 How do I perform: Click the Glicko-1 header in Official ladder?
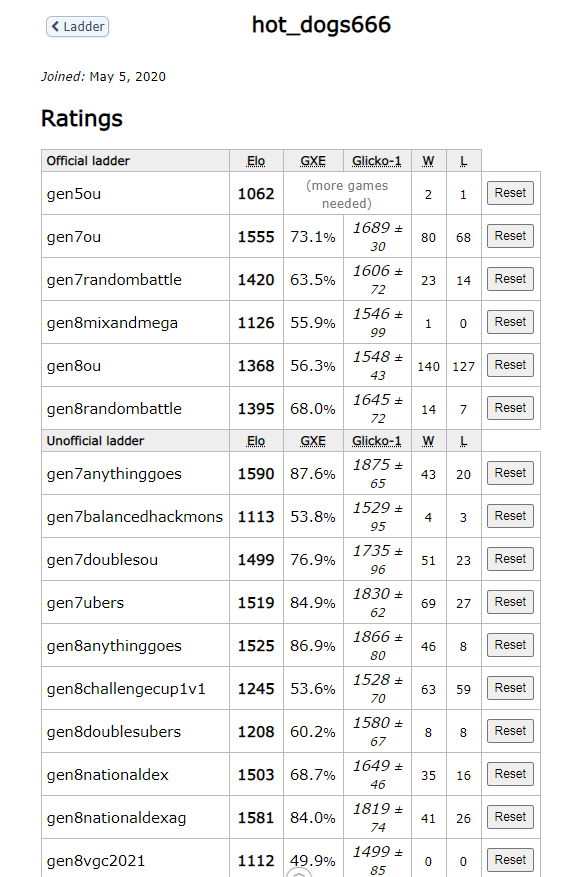pos(377,161)
